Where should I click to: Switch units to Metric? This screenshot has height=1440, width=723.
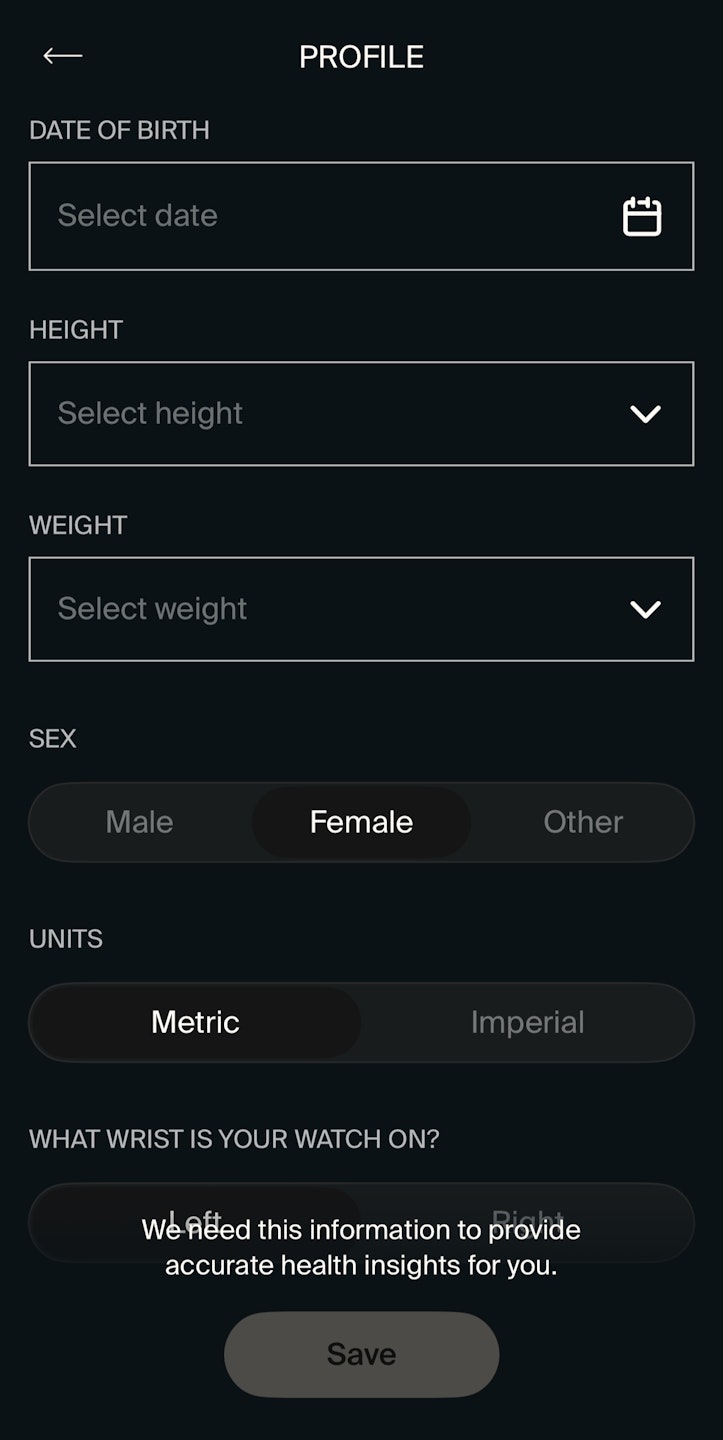click(195, 1022)
